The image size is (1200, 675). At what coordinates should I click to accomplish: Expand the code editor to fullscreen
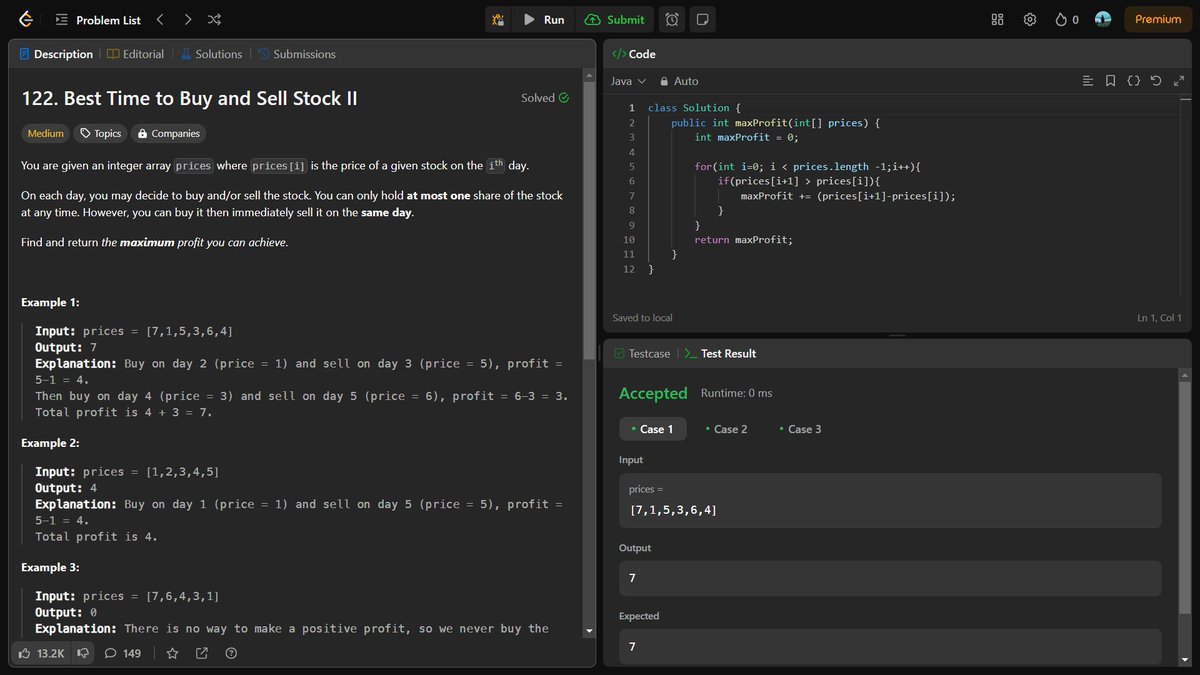1177,81
